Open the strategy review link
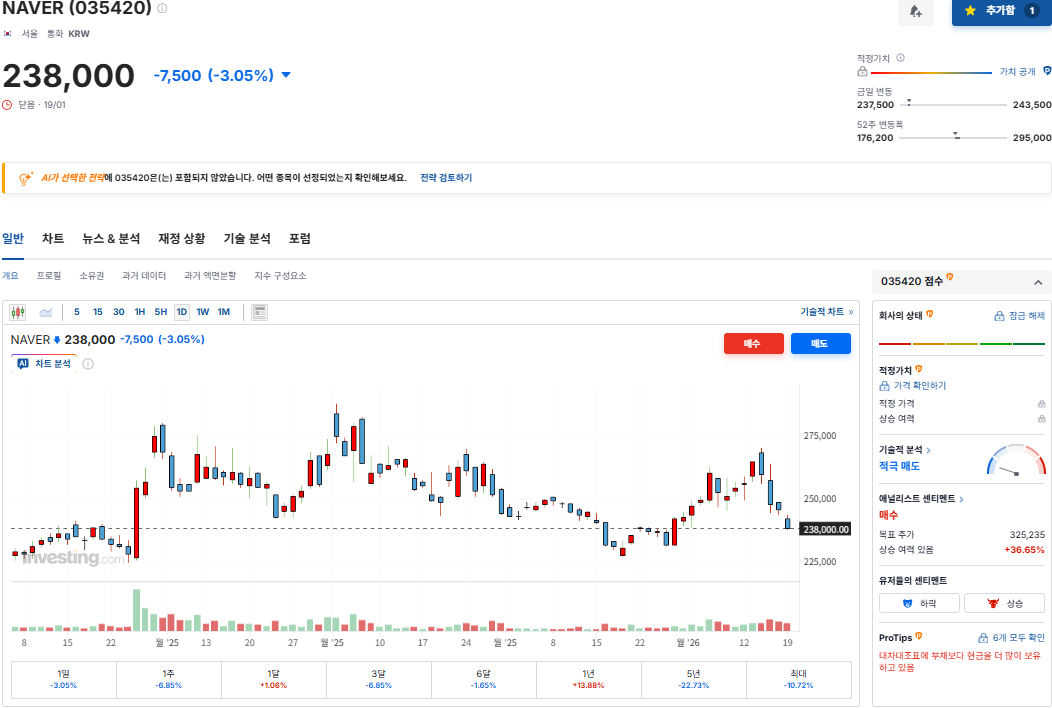 [446, 178]
